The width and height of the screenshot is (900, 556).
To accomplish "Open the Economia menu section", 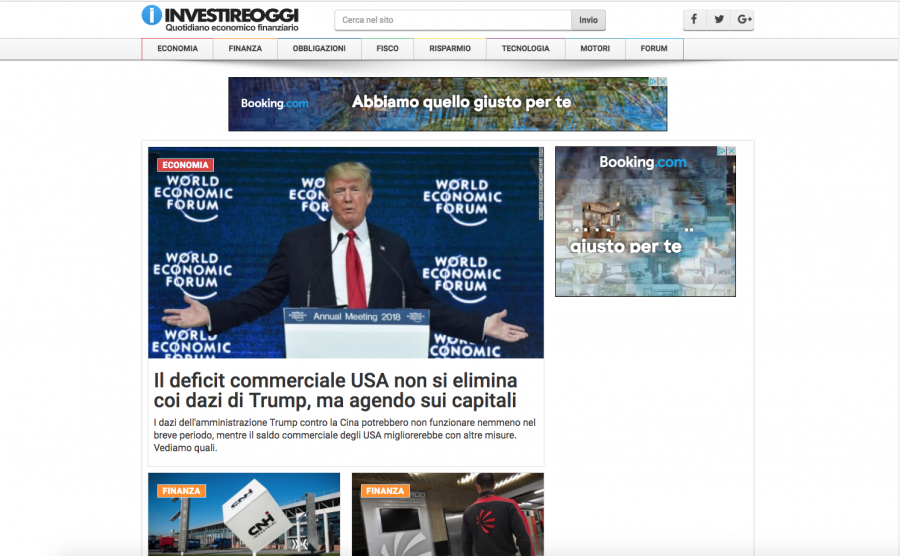I will [x=177, y=49].
